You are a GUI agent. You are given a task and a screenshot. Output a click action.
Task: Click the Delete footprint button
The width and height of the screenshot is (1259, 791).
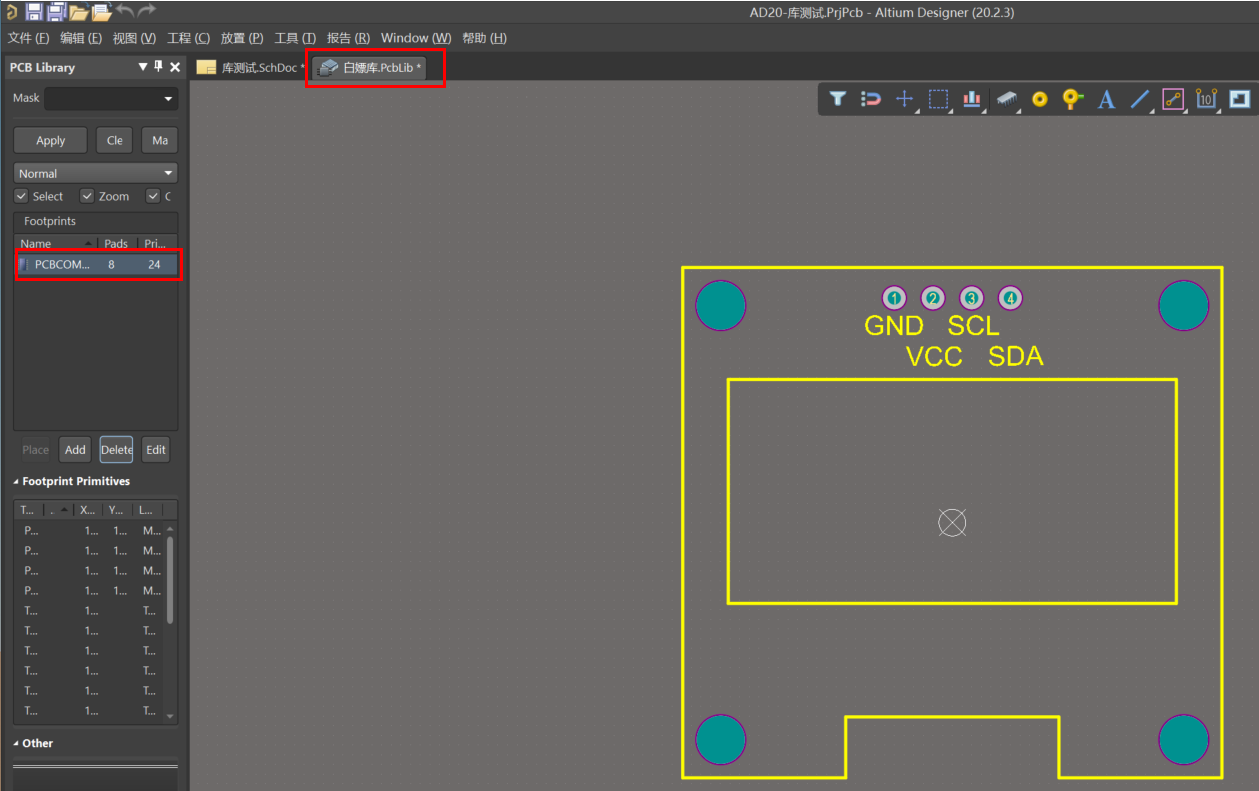click(x=116, y=449)
